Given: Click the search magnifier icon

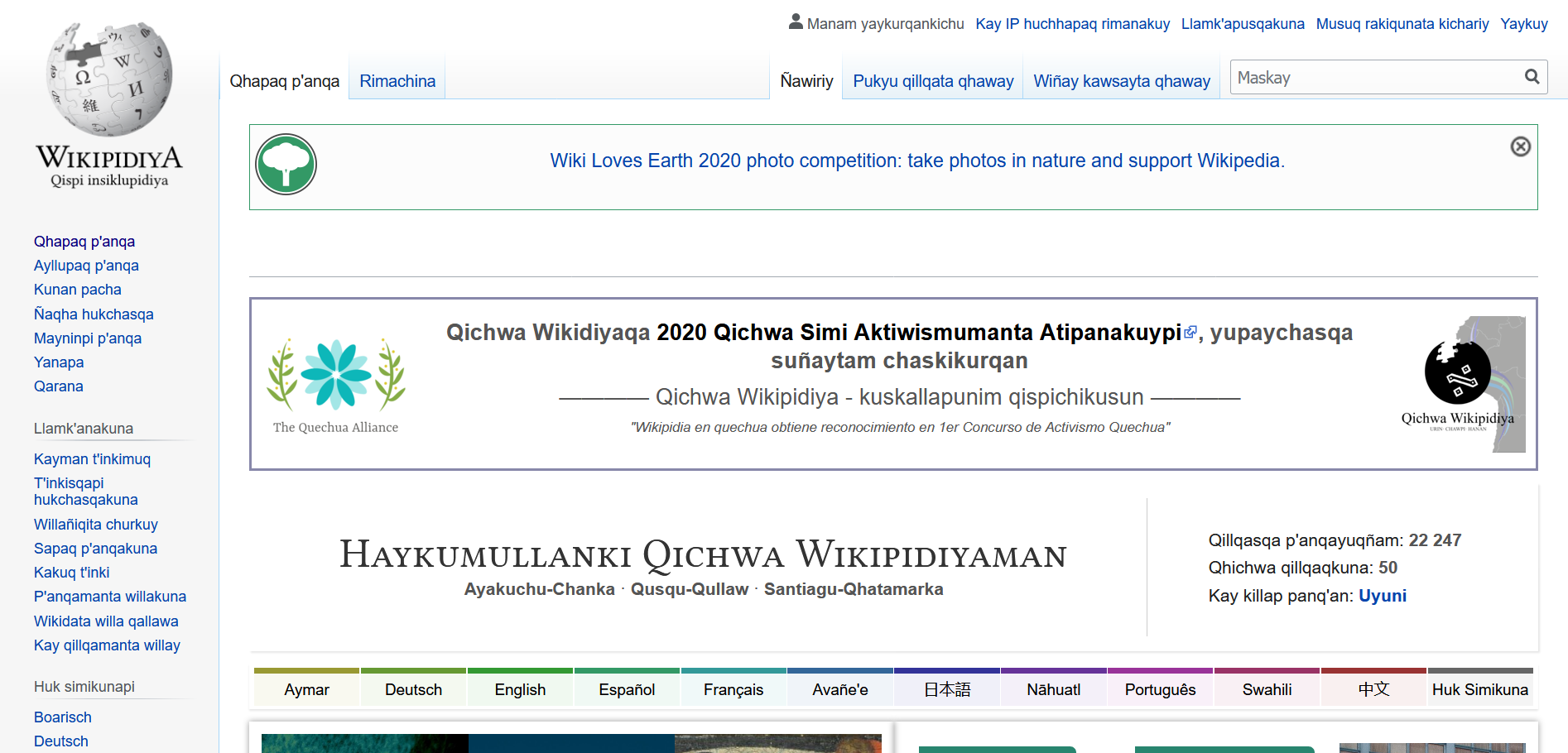Looking at the screenshot, I should coord(1532,77).
